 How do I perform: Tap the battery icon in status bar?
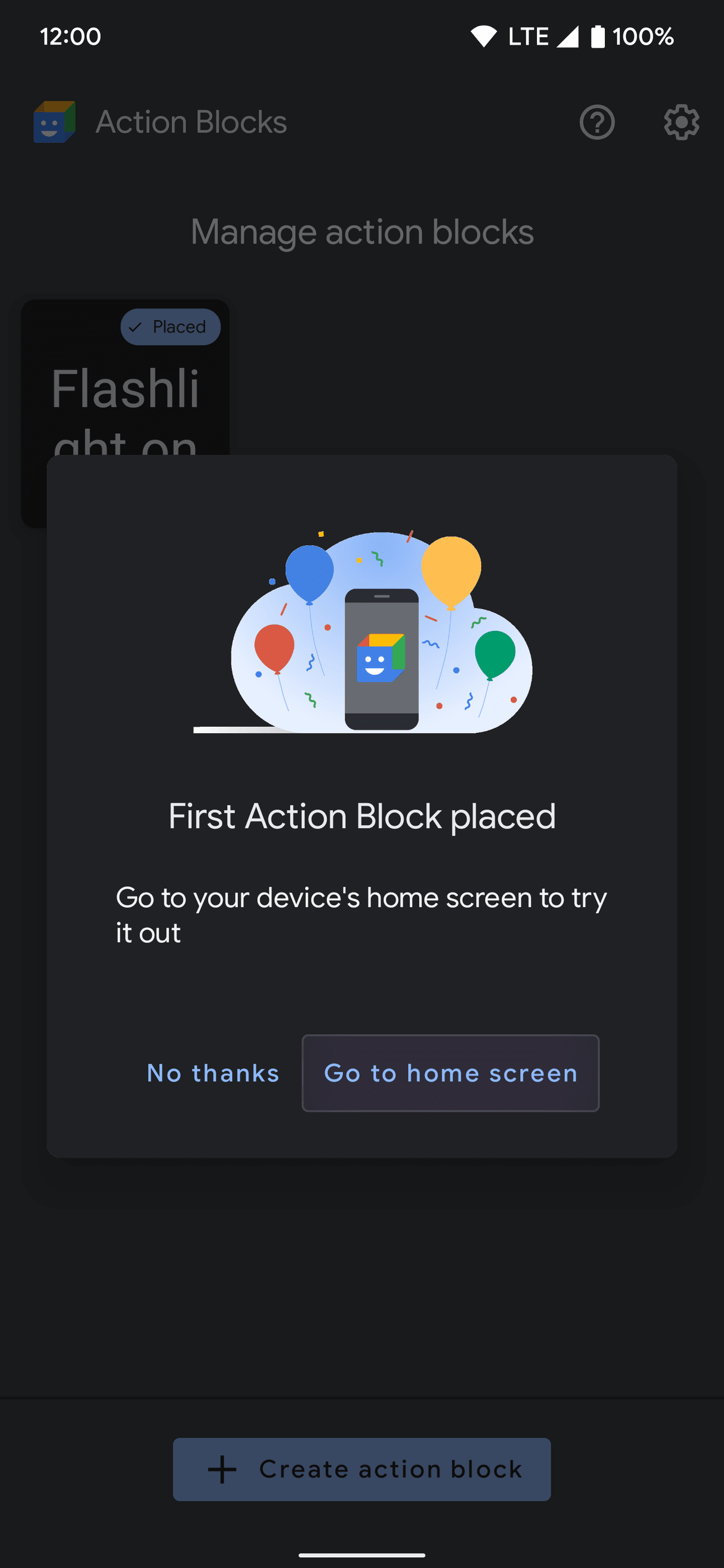598,37
